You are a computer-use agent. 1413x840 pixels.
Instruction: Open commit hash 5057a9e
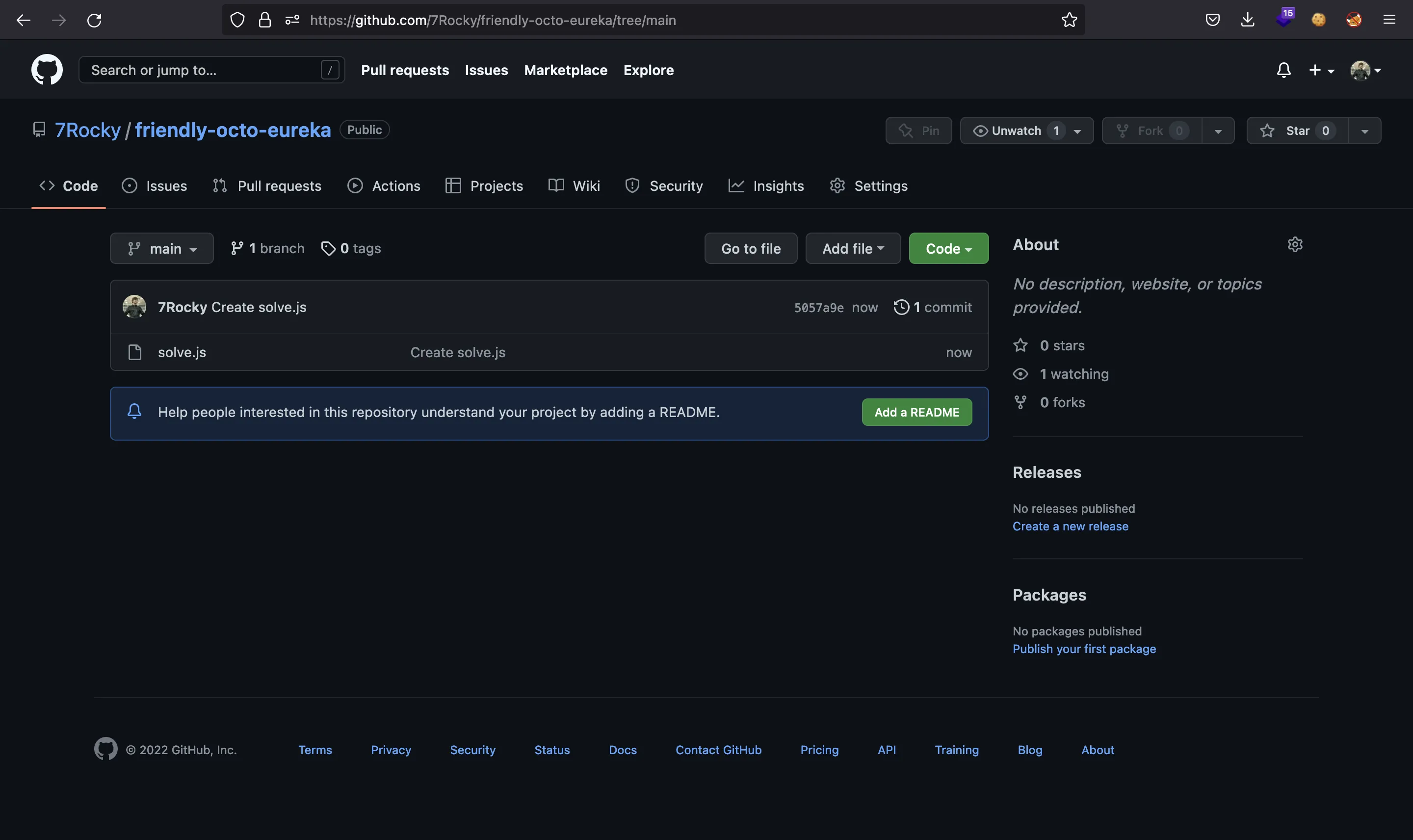(x=818, y=307)
